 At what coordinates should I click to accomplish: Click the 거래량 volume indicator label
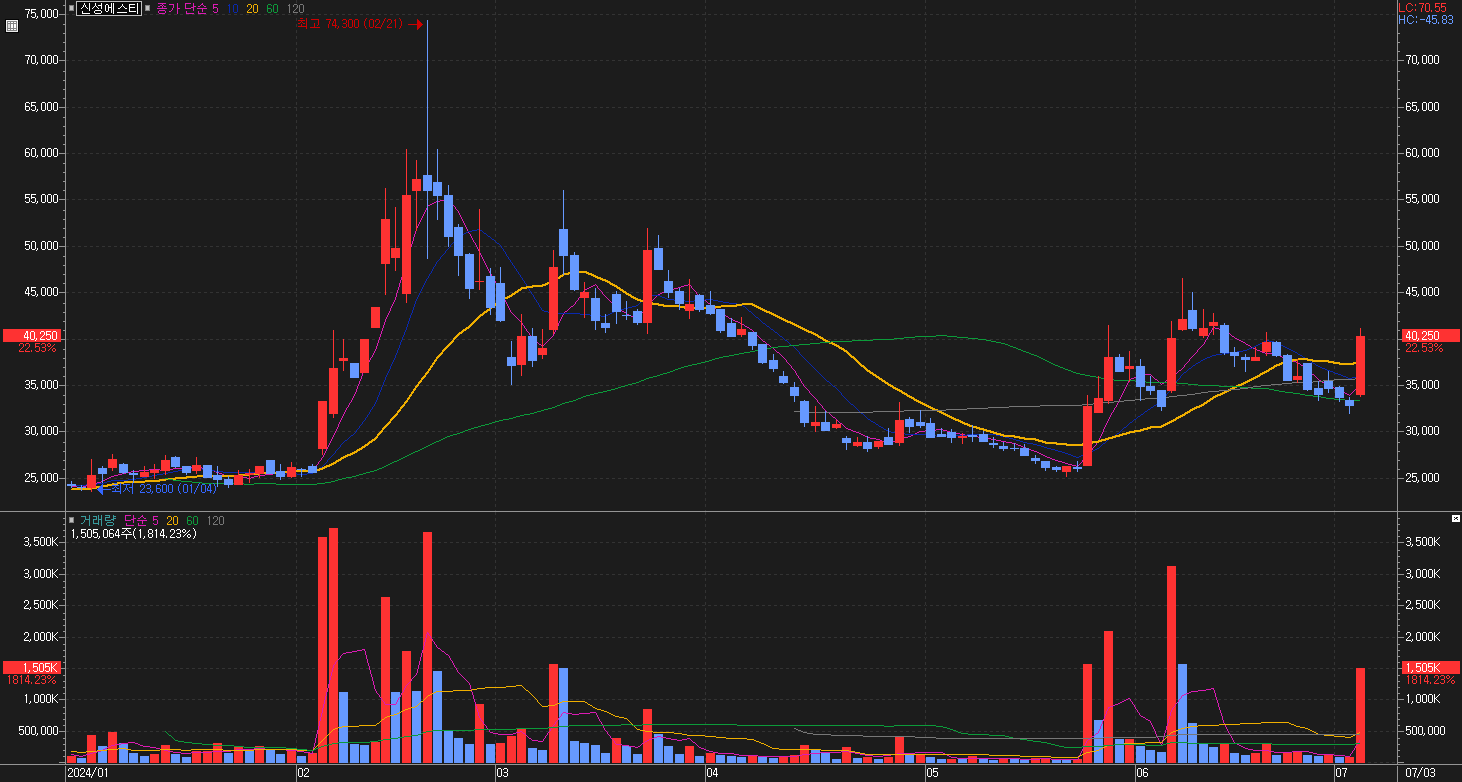point(97,520)
